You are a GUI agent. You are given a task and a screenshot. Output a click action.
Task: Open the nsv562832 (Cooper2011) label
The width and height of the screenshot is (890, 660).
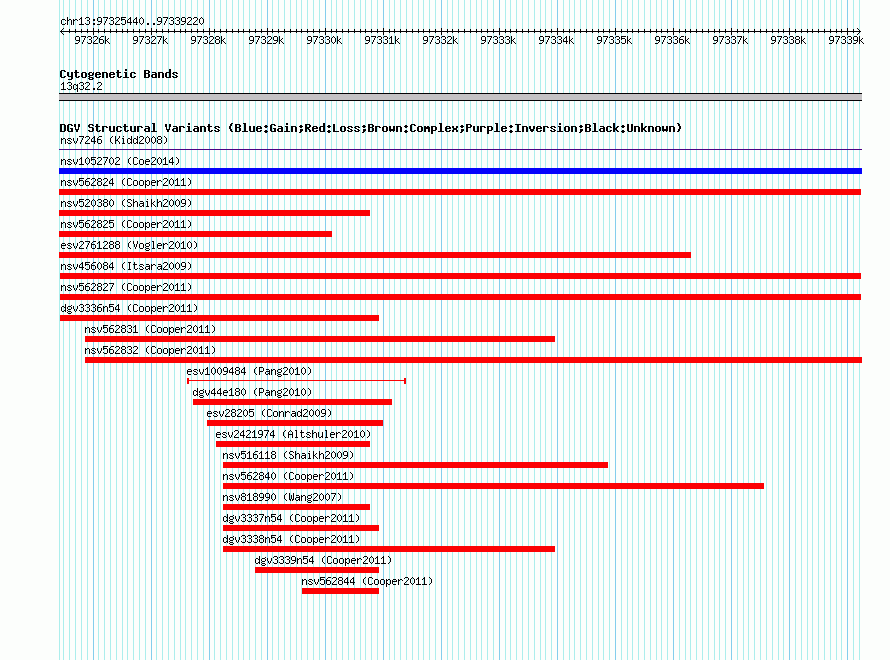(150, 350)
